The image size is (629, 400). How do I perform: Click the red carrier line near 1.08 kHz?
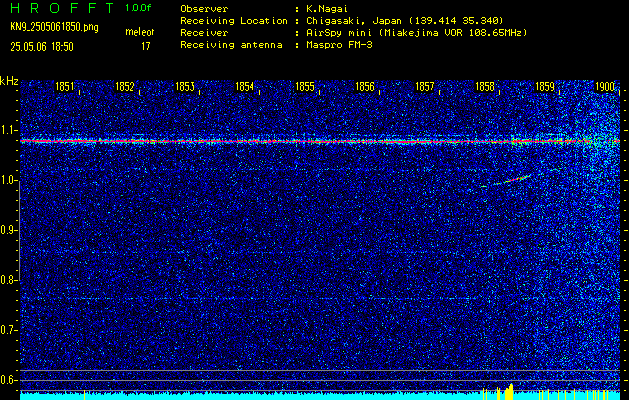[320, 141]
